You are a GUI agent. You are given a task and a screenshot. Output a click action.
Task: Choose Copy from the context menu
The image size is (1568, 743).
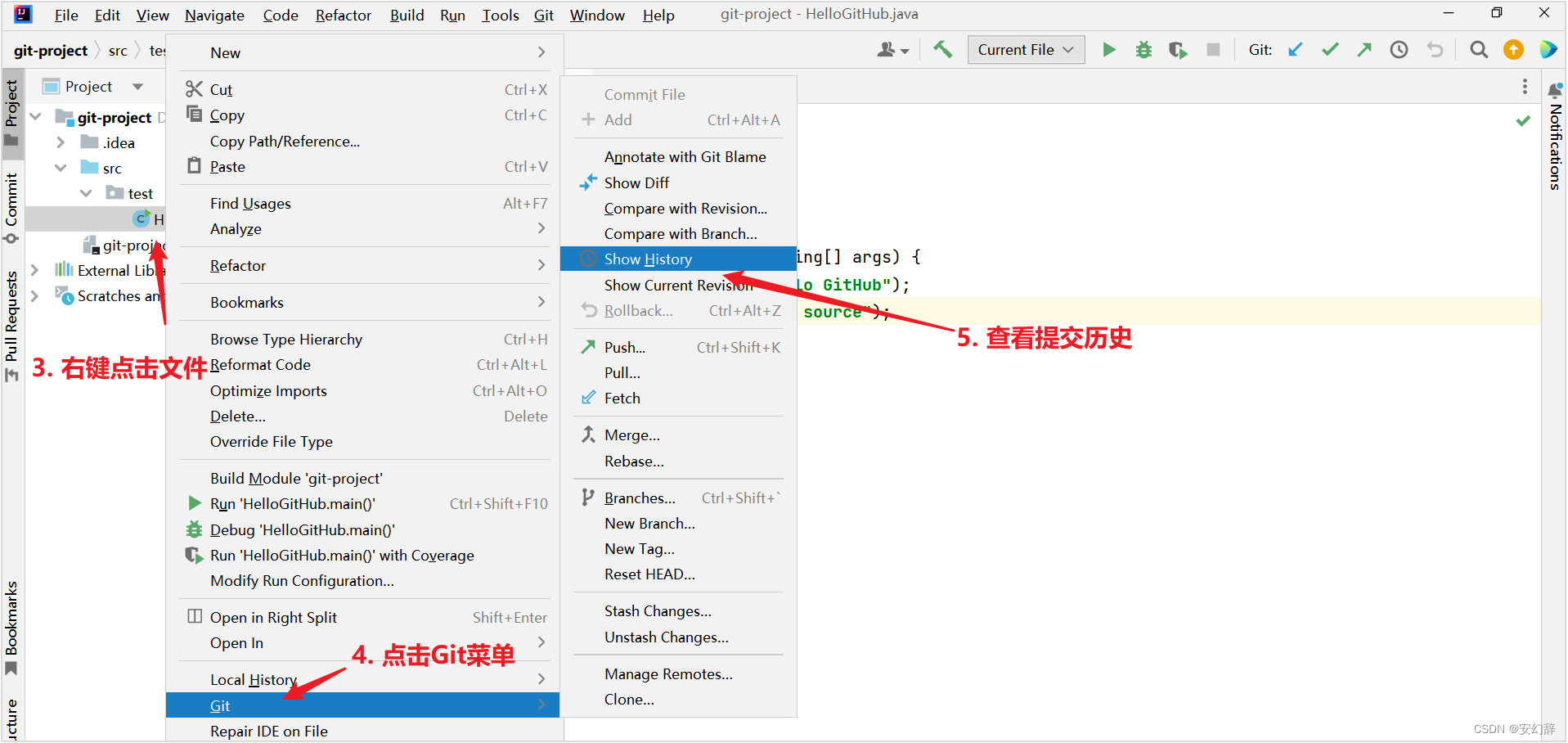tap(365, 115)
